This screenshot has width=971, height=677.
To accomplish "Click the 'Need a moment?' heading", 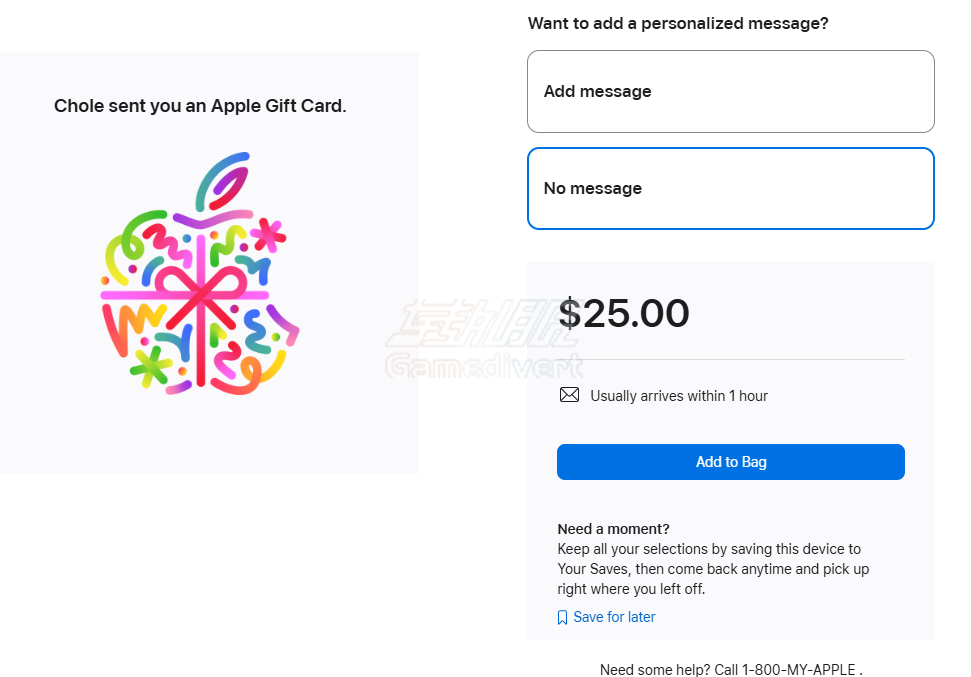I will tap(613, 529).
